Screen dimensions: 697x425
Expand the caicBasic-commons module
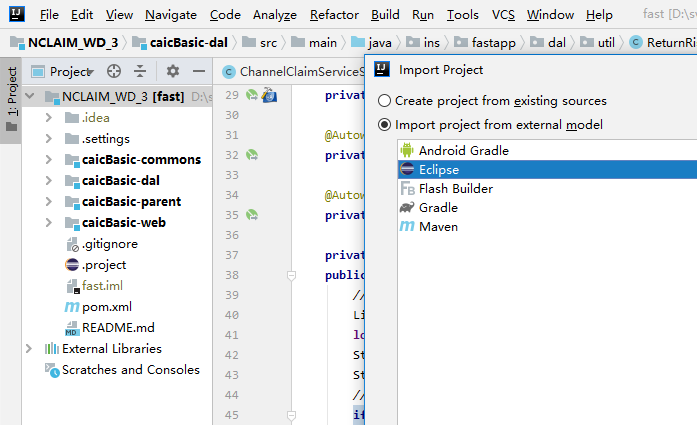(x=48, y=160)
